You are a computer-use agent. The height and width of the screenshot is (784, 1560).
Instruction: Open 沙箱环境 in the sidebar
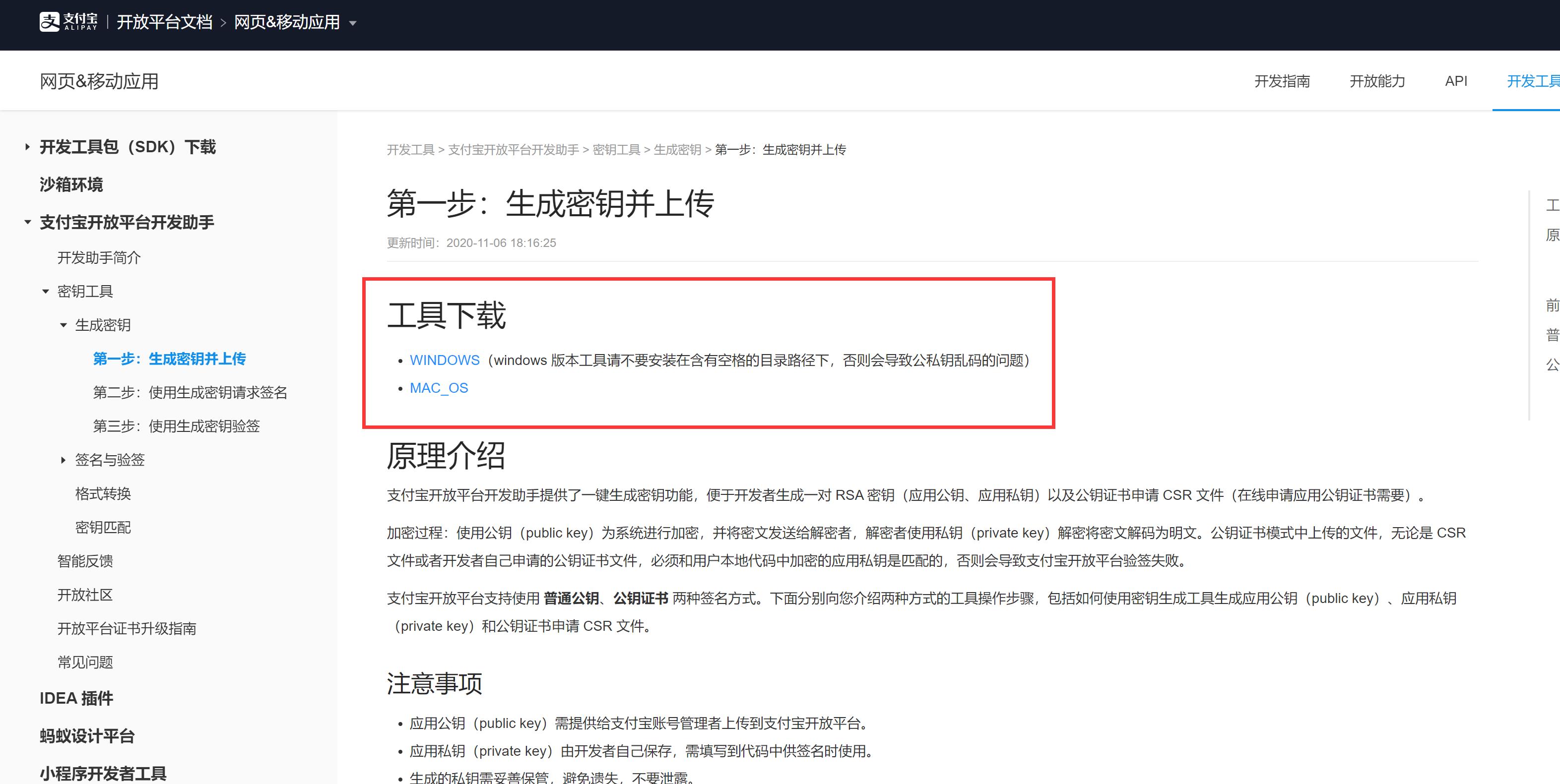[71, 184]
